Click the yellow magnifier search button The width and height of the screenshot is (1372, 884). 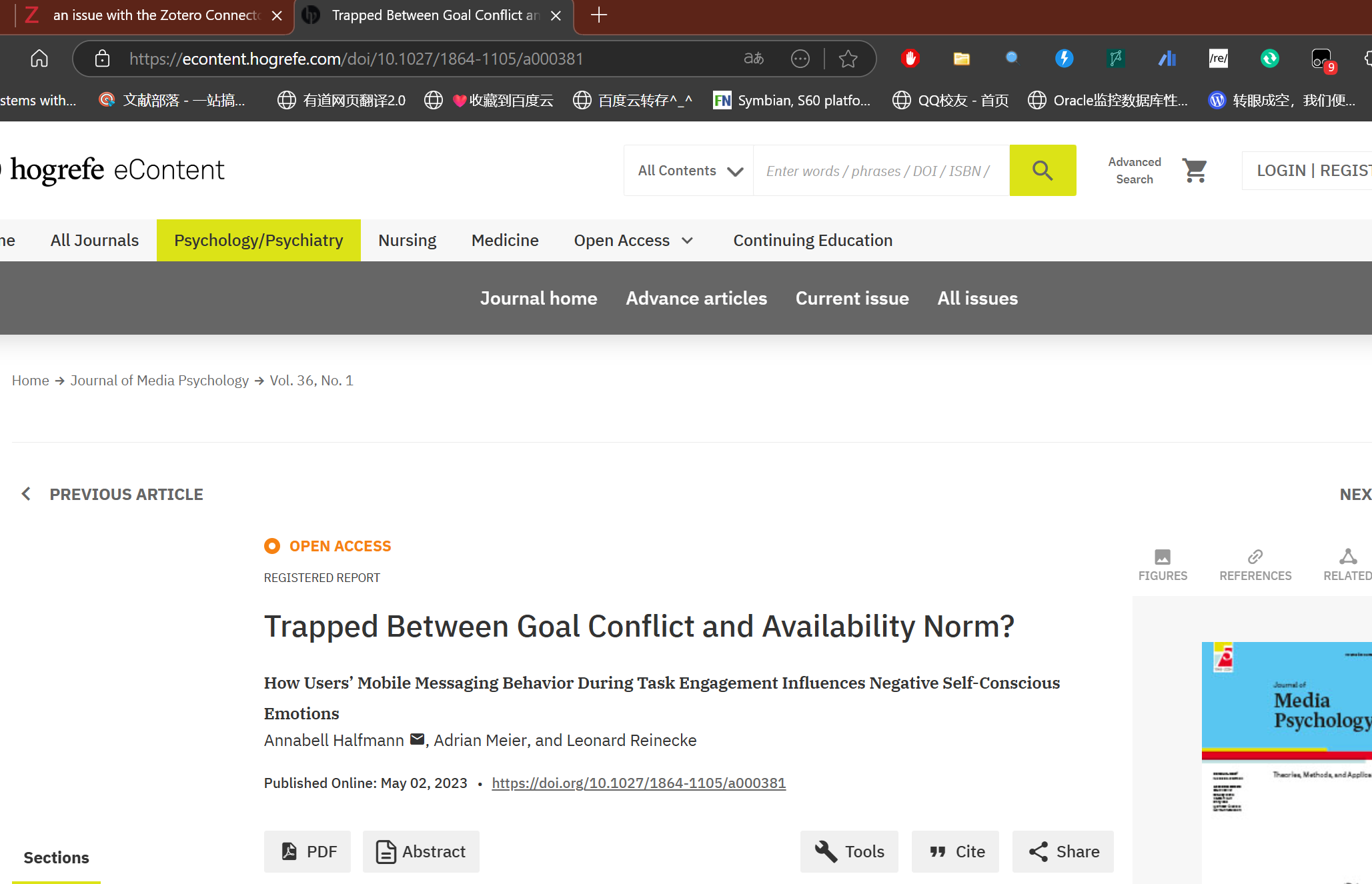tap(1042, 171)
